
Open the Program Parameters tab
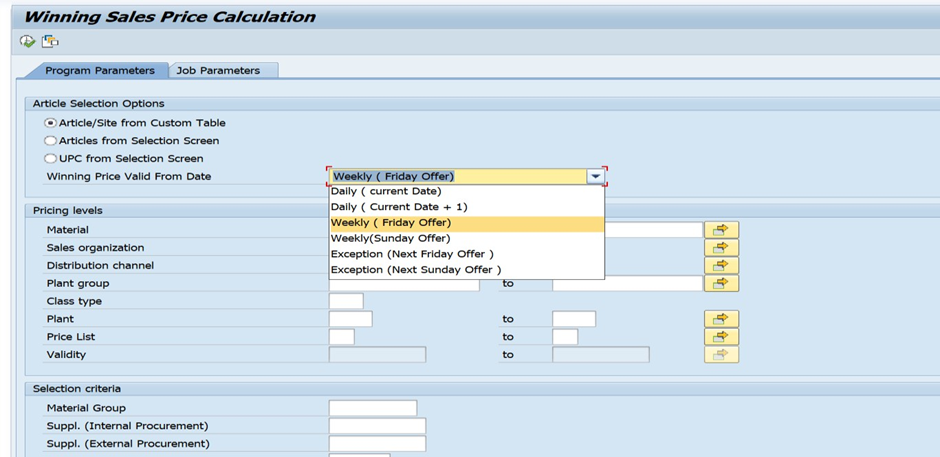99,71
